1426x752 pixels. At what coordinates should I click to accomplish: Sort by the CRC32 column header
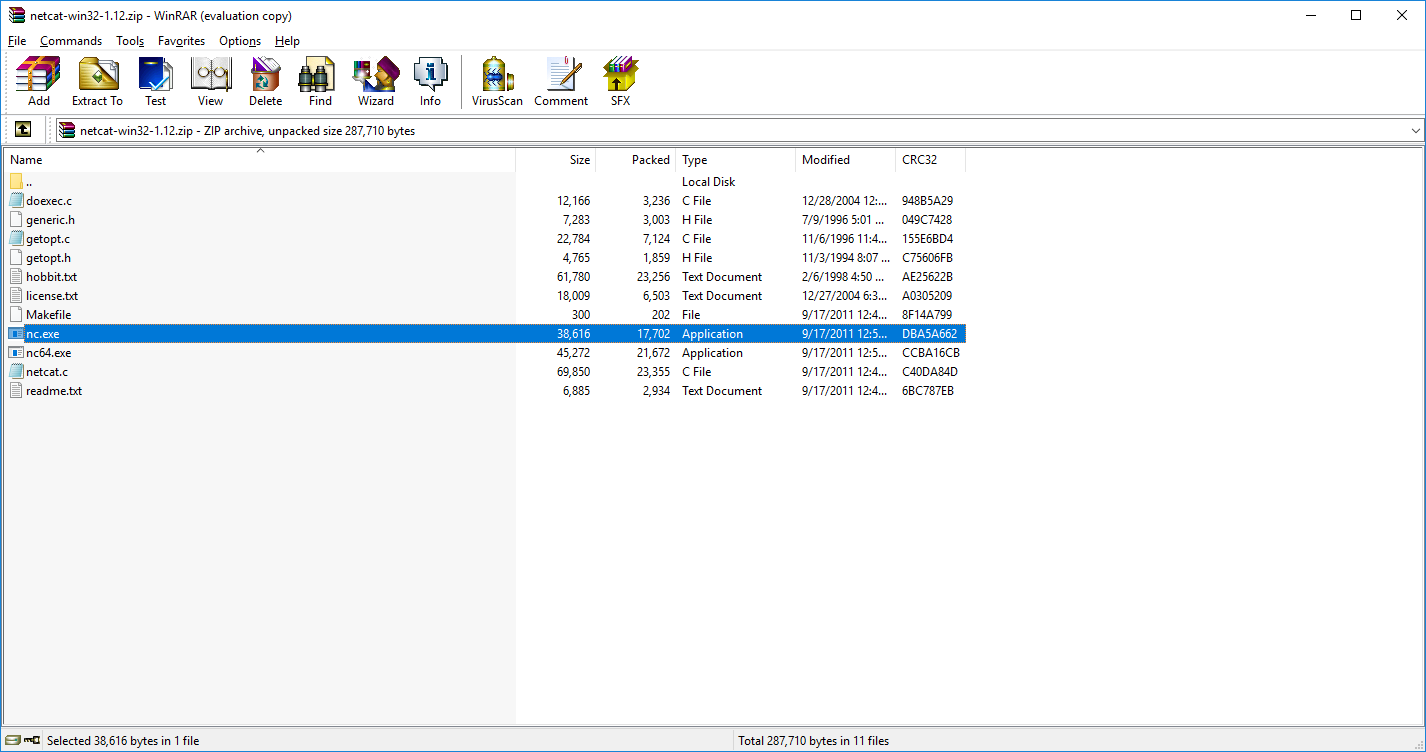click(931, 160)
